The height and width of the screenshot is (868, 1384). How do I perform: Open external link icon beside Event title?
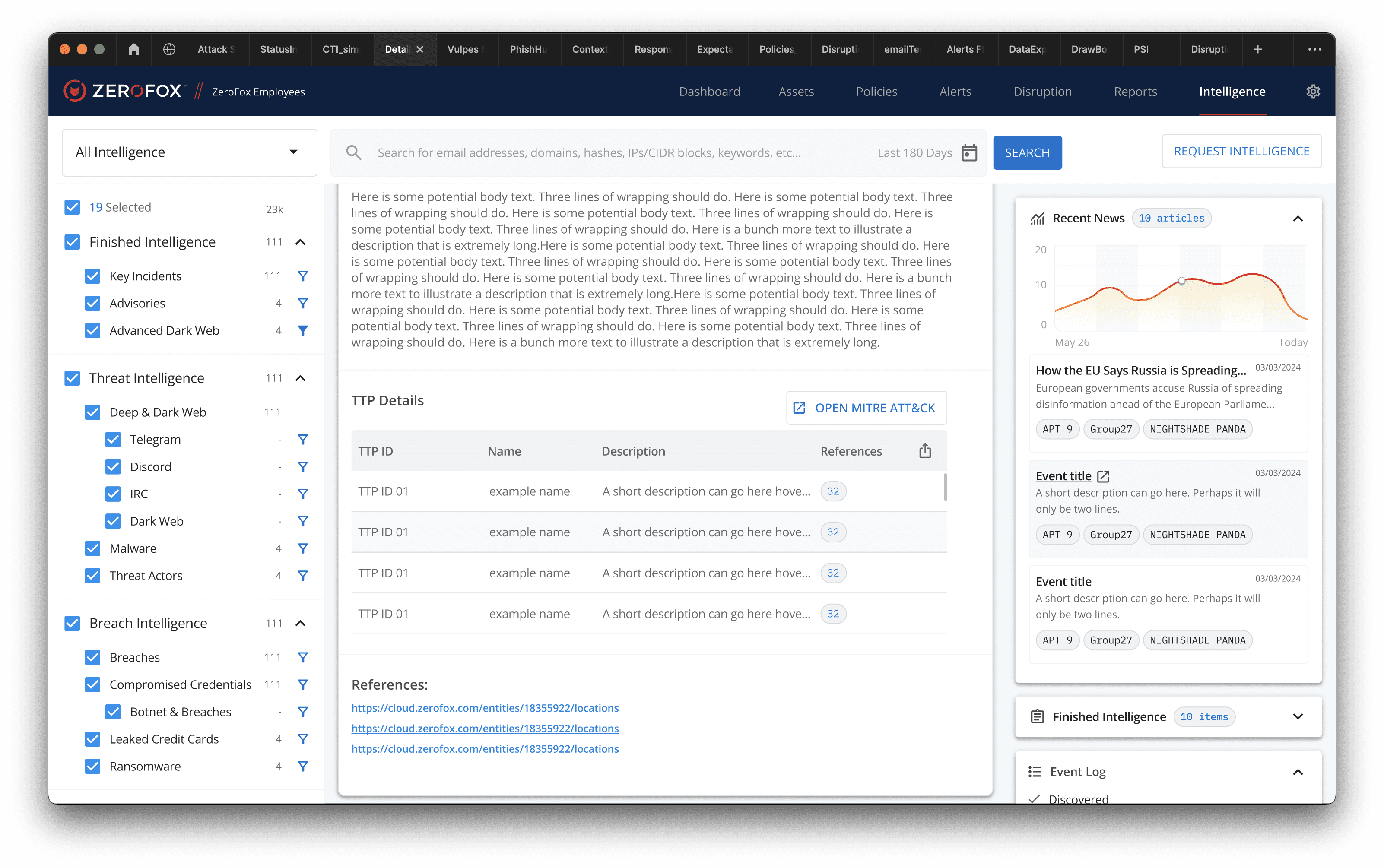point(1103,476)
